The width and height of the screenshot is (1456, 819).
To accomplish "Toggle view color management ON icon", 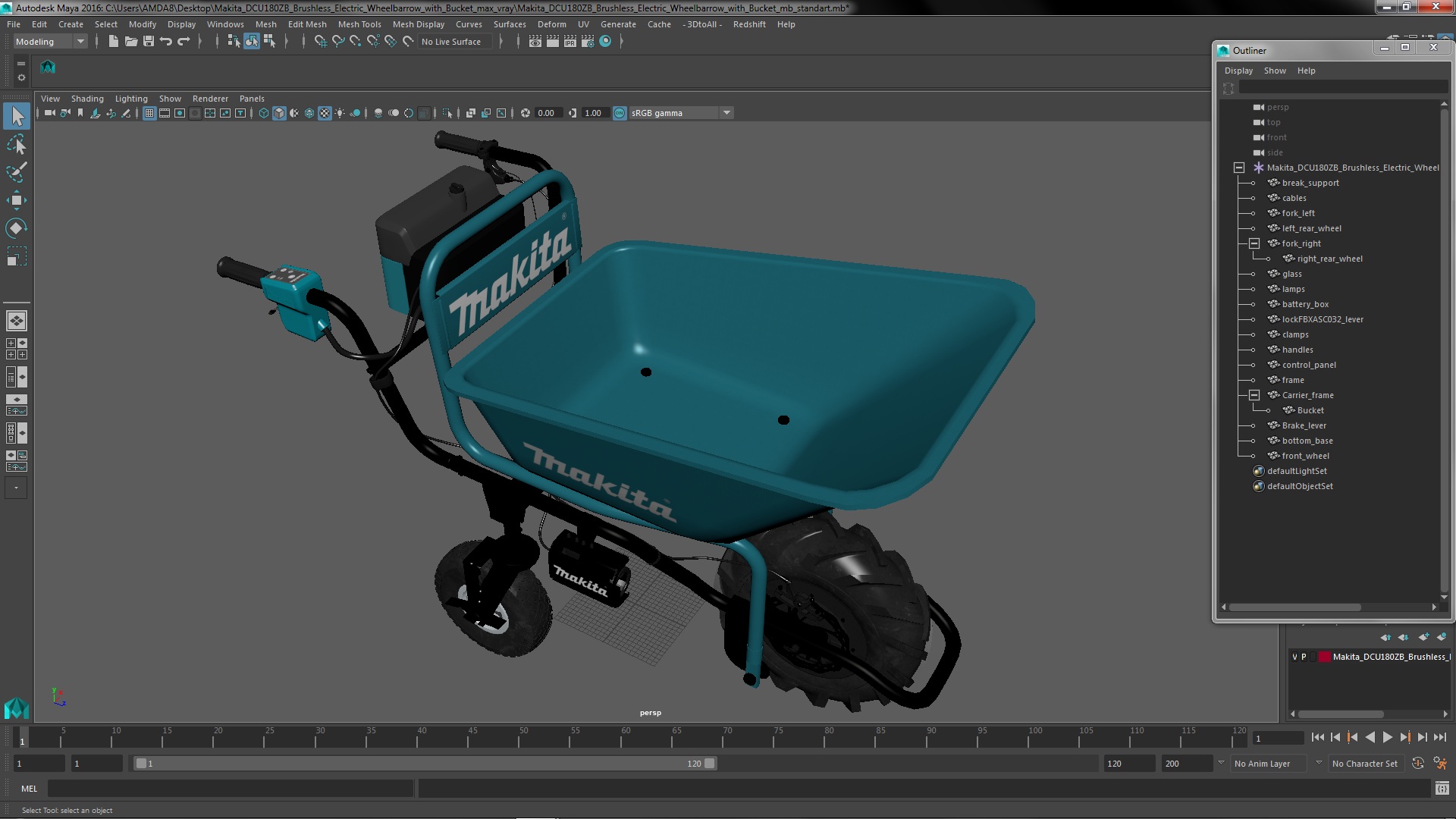I will tap(620, 113).
